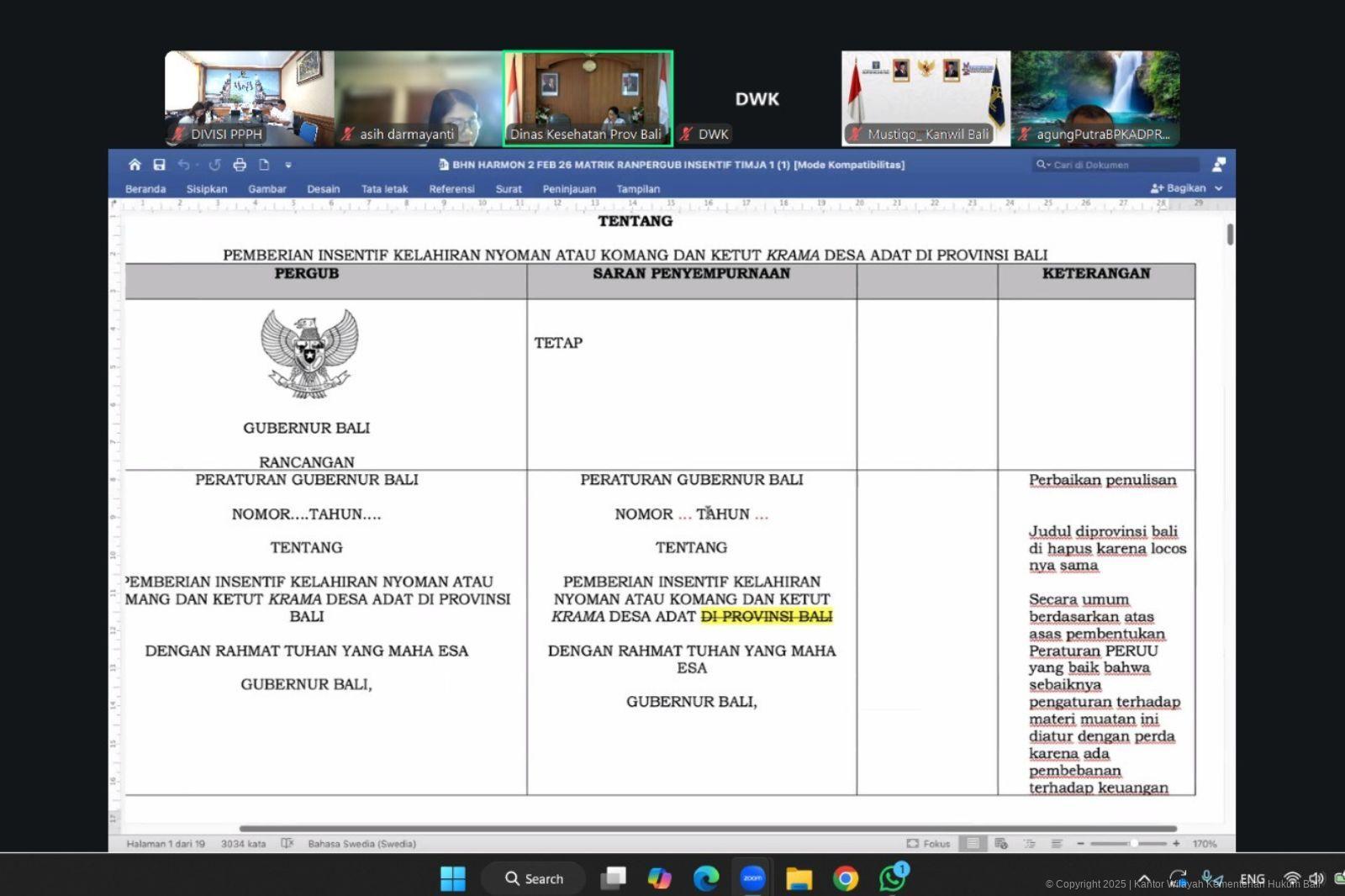1345x896 pixels.
Task: Open the Sisipkan ribbon tab
Action: pos(207,189)
